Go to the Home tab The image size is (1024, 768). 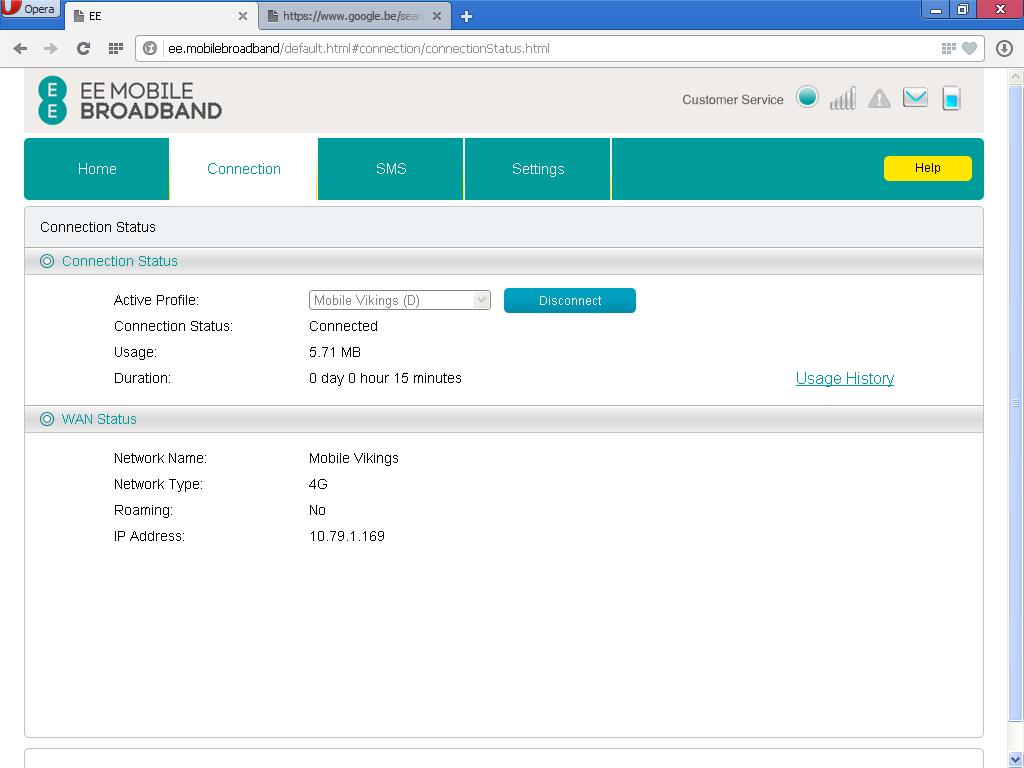[97, 169]
